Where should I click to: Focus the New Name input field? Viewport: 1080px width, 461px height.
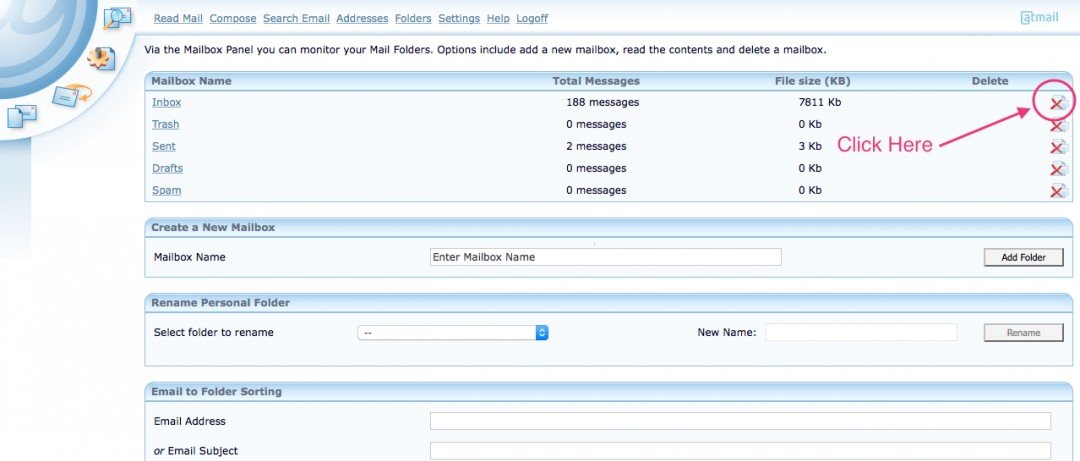861,332
